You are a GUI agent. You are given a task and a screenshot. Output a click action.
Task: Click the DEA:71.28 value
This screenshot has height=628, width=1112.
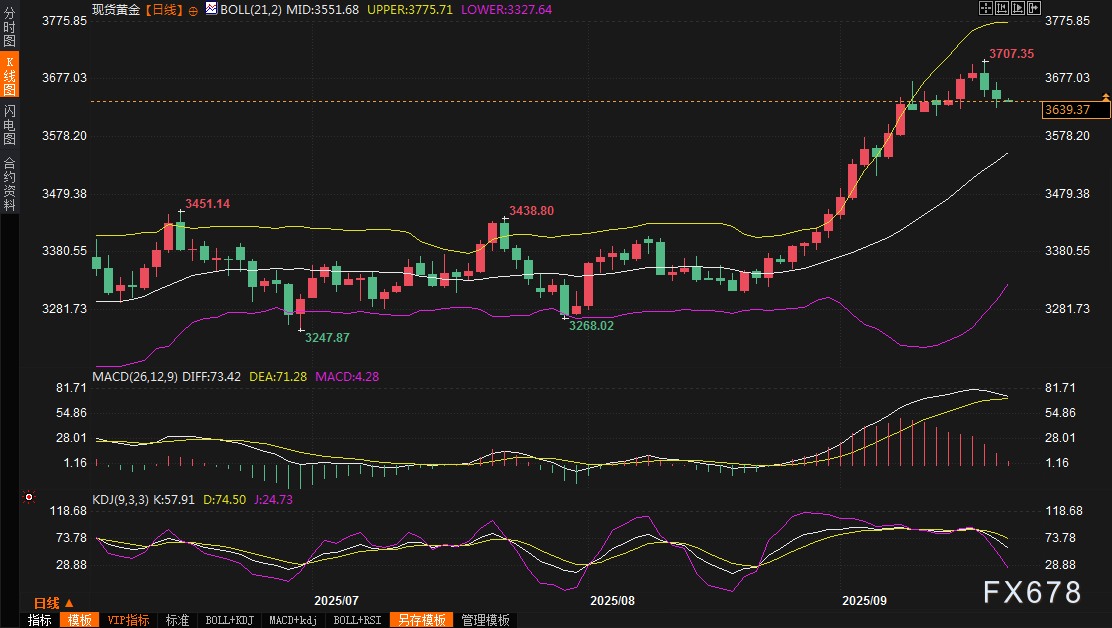[x=278, y=376]
